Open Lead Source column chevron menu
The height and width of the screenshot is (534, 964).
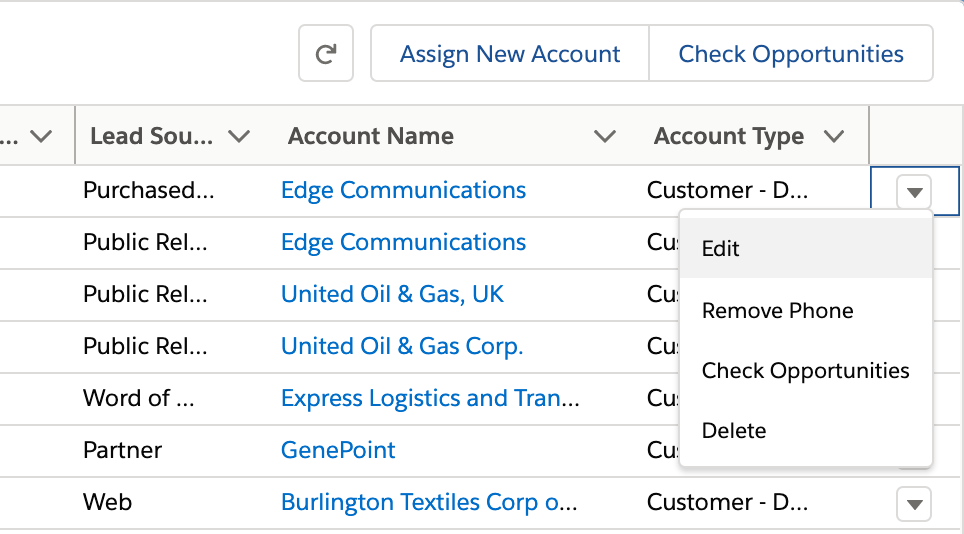click(x=239, y=136)
